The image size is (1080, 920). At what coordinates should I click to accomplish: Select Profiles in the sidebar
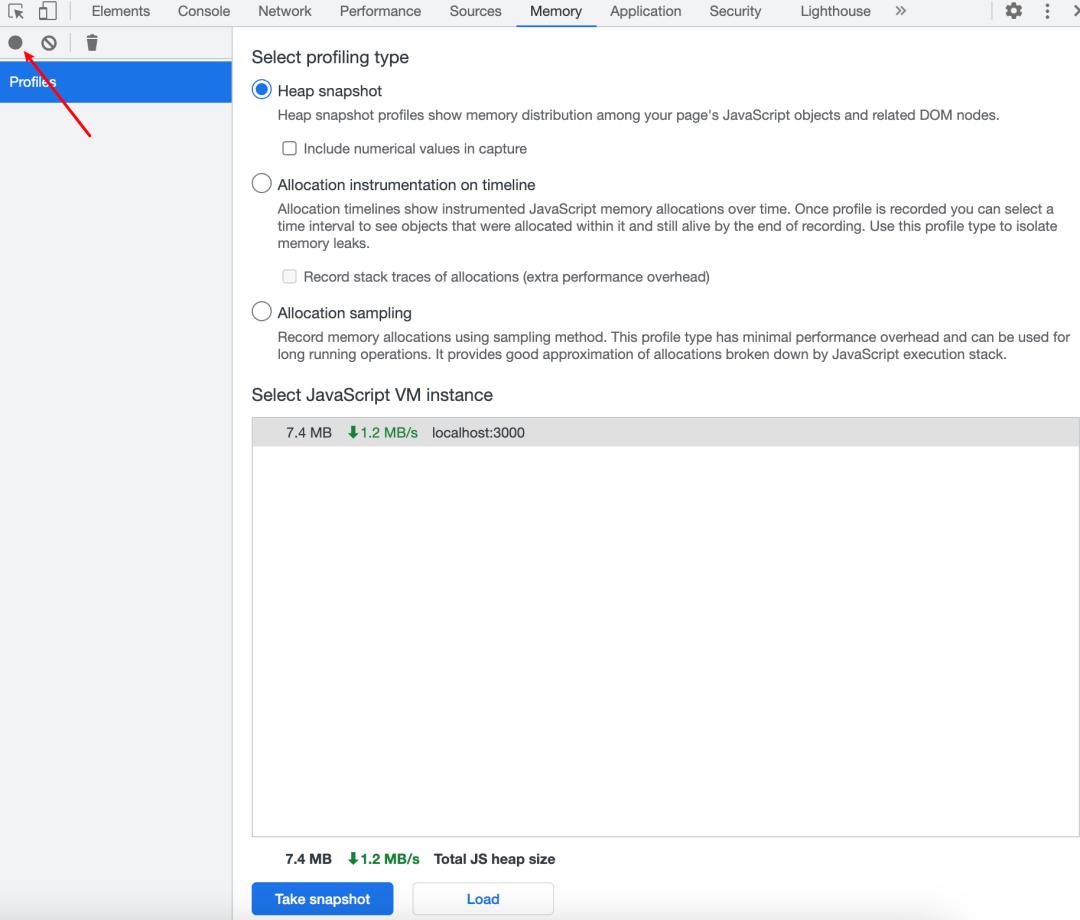pyautogui.click(x=115, y=82)
